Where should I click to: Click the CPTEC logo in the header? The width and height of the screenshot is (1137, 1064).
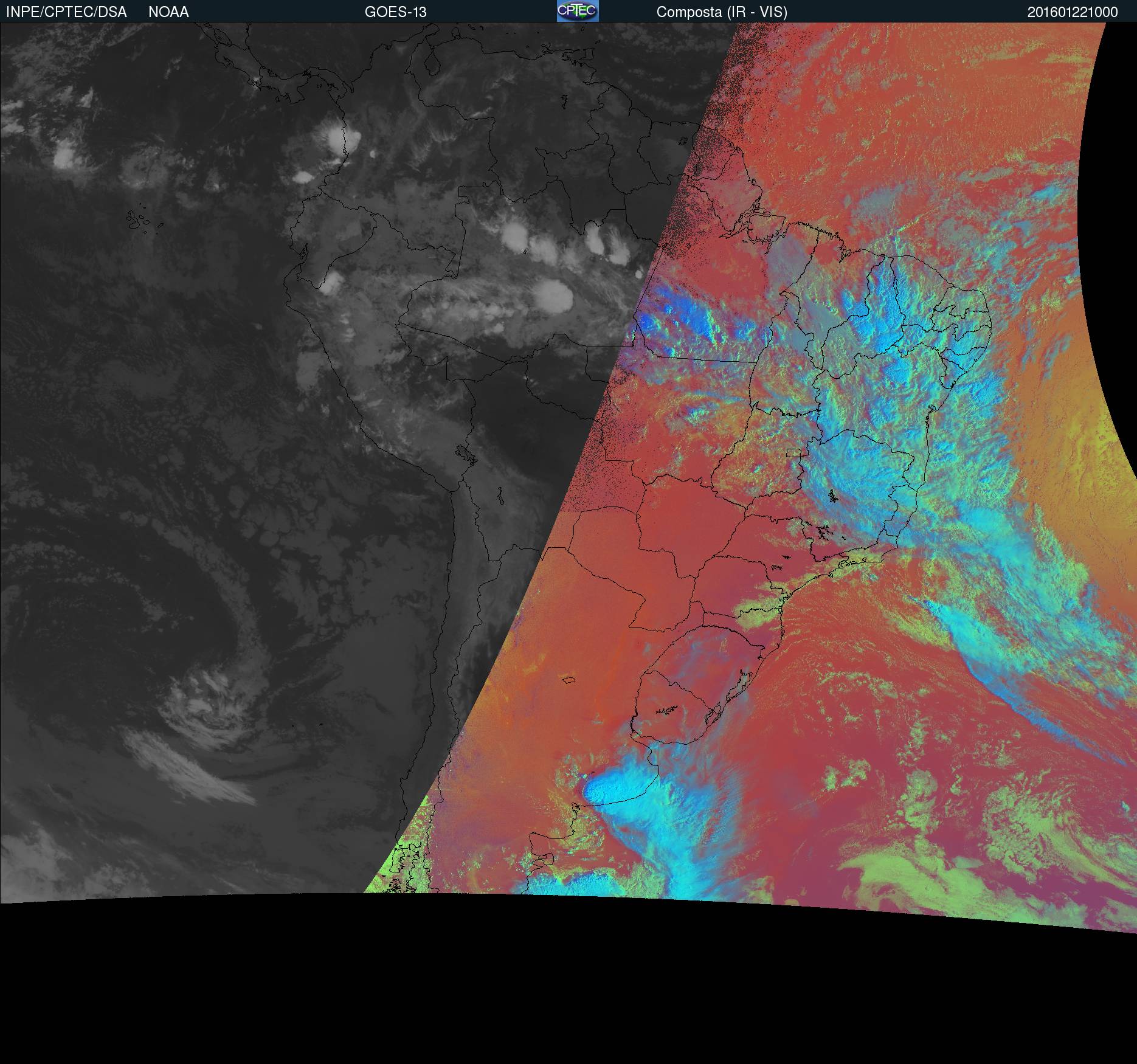[x=578, y=11]
